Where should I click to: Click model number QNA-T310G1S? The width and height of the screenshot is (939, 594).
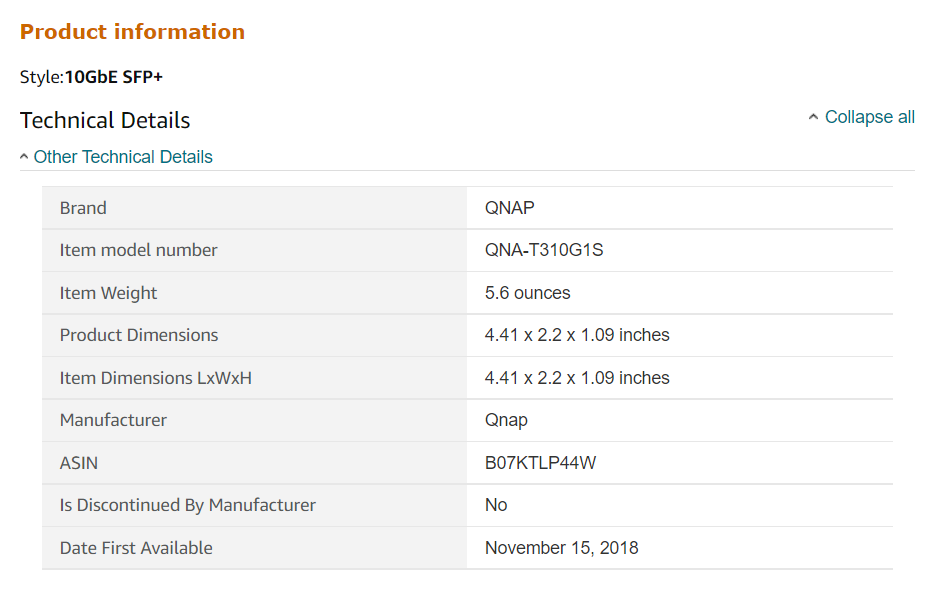544,250
